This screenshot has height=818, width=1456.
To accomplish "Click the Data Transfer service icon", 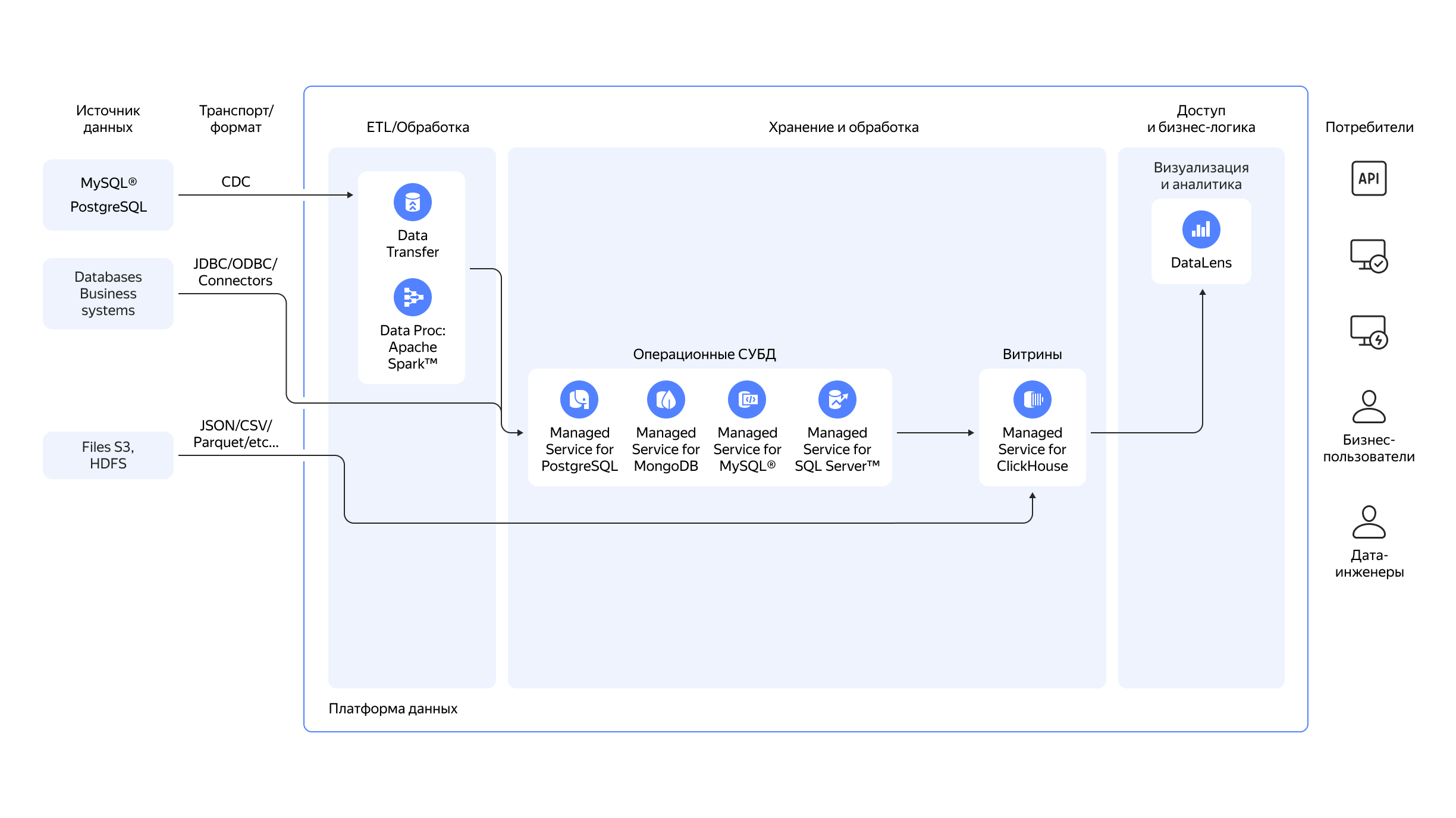I will [x=413, y=202].
